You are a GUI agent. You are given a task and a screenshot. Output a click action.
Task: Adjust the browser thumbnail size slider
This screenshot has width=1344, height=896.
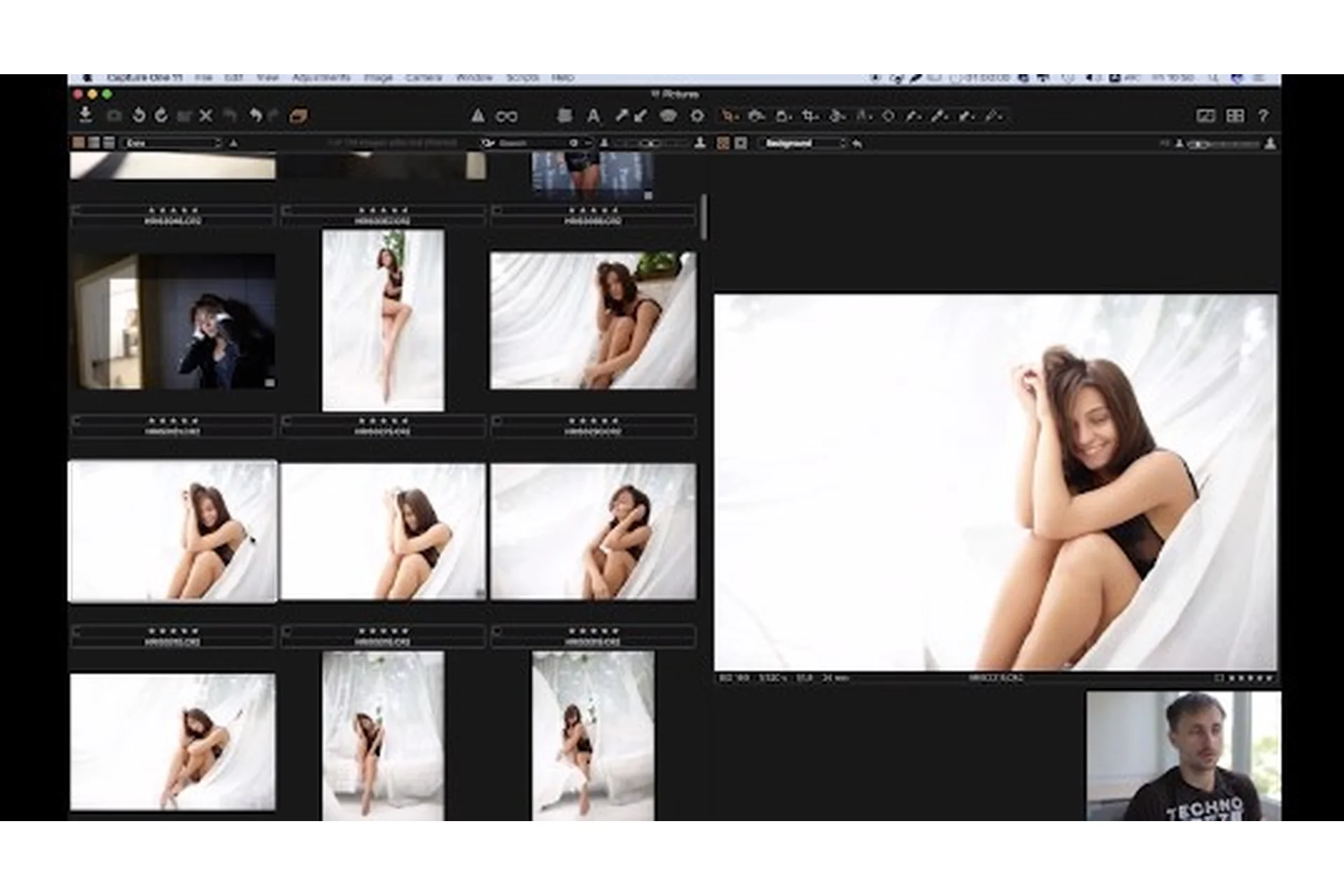click(651, 143)
